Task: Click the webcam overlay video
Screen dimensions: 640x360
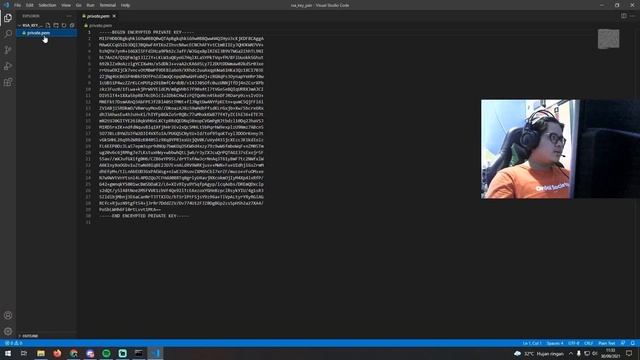Action: tap(560, 149)
